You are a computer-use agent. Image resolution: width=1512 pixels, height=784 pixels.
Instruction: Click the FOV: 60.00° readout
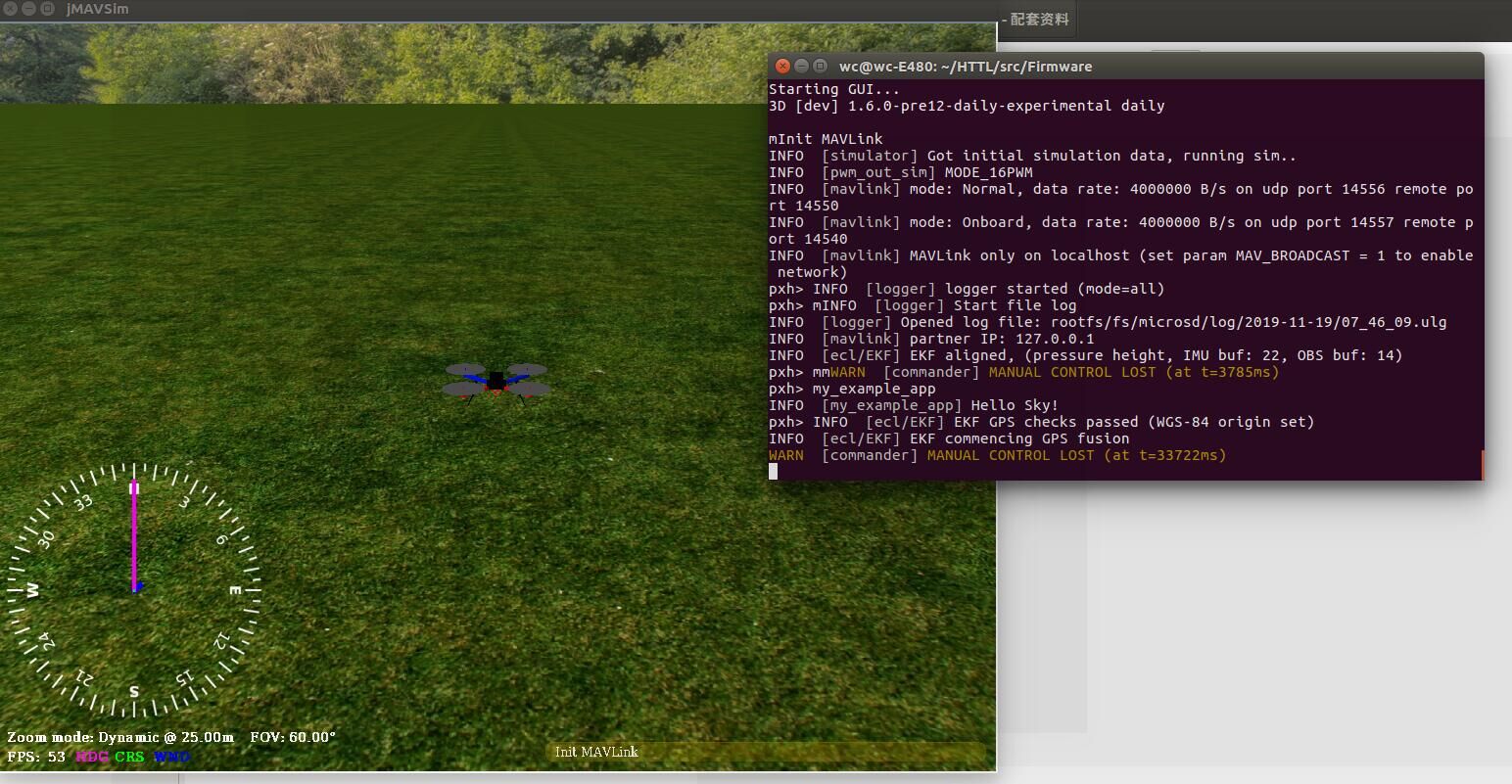[293, 737]
